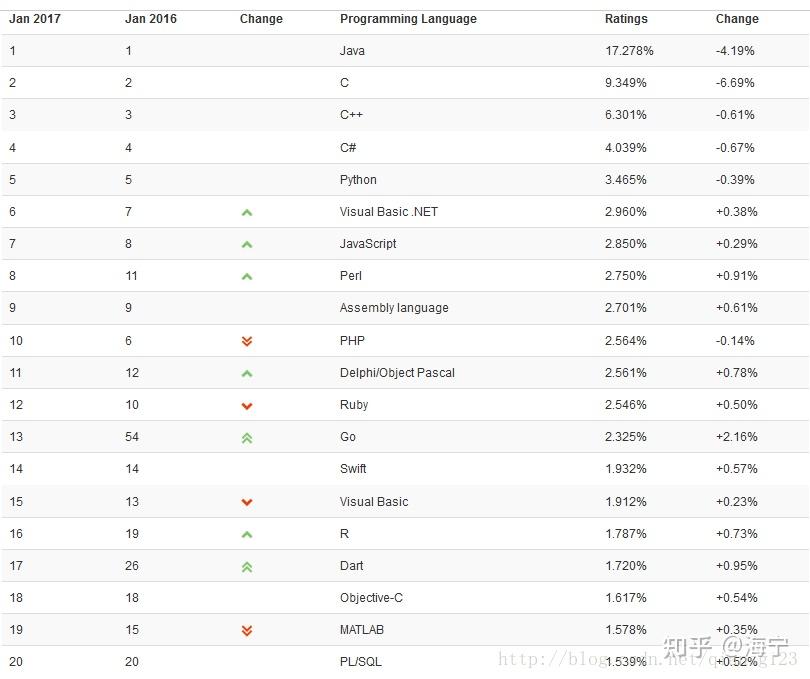
Task: Click double-up green arrow beside Go
Action: (x=247, y=437)
